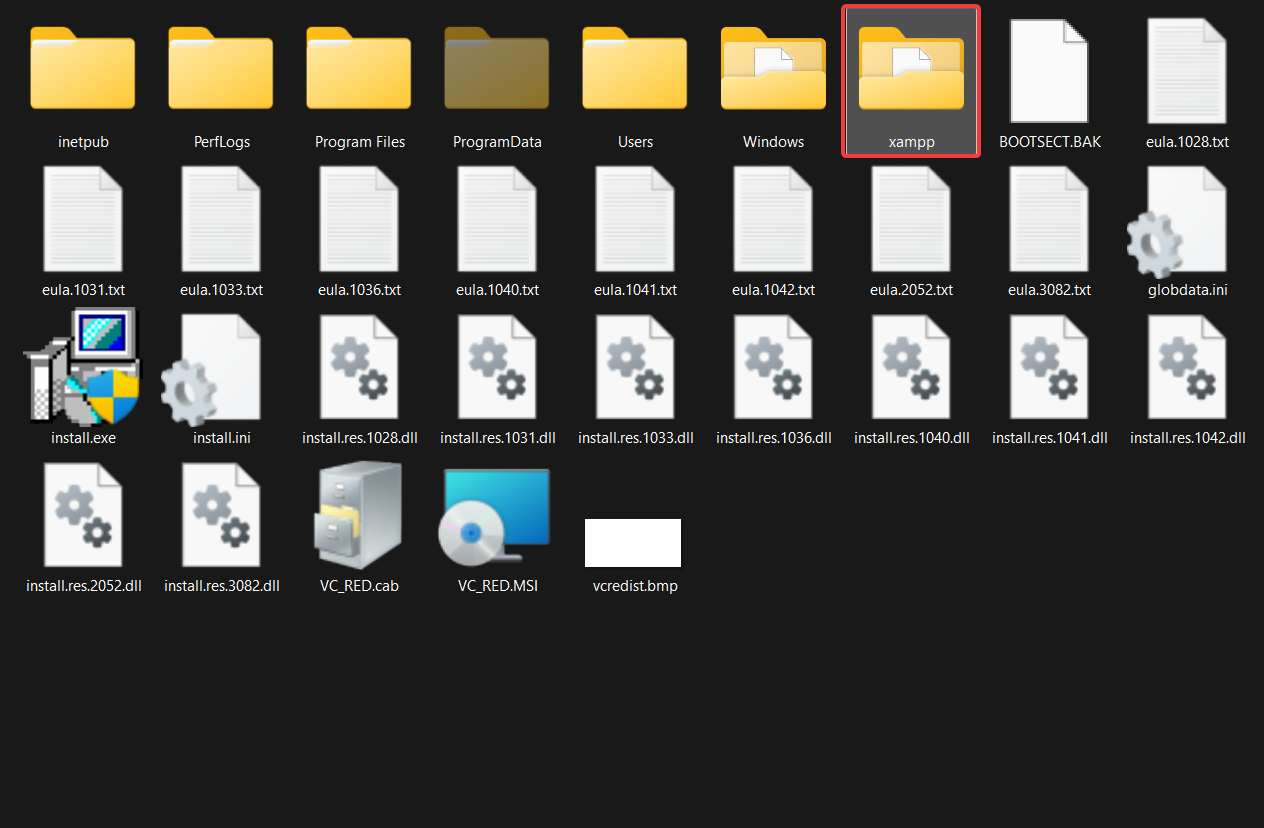The width and height of the screenshot is (1264, 828).
Task: Click the Program Files folder icon
Action: coord(359,68)
